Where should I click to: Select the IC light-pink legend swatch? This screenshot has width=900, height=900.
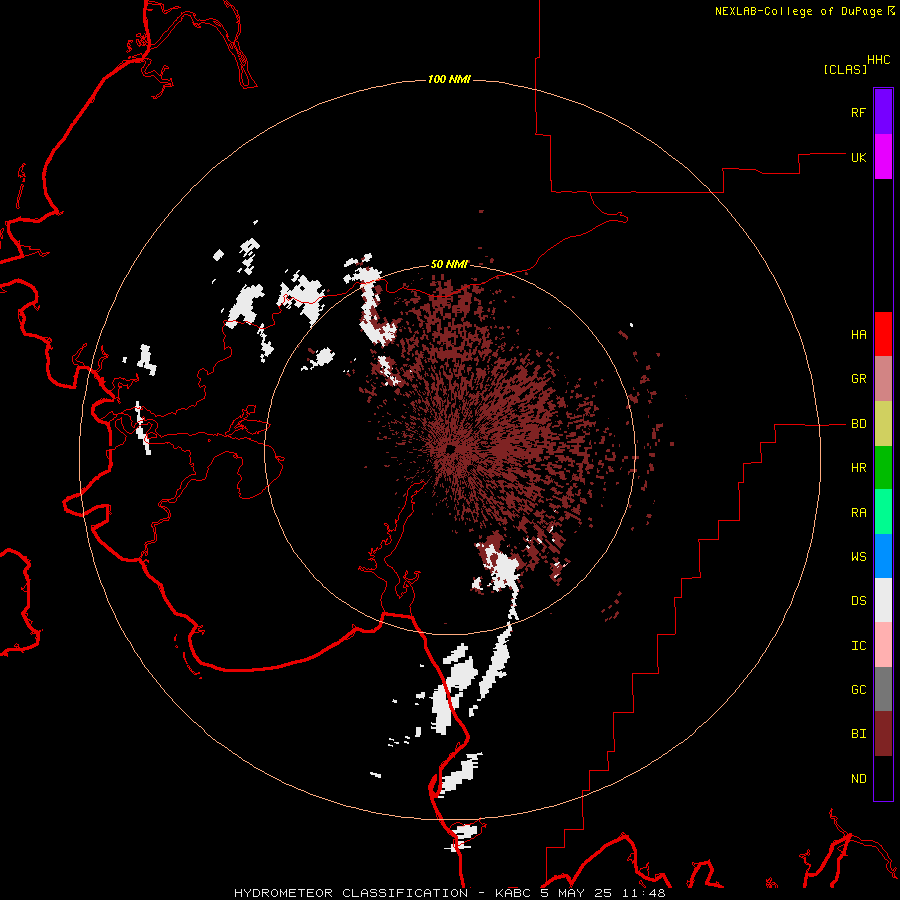[x=883, y=645]
